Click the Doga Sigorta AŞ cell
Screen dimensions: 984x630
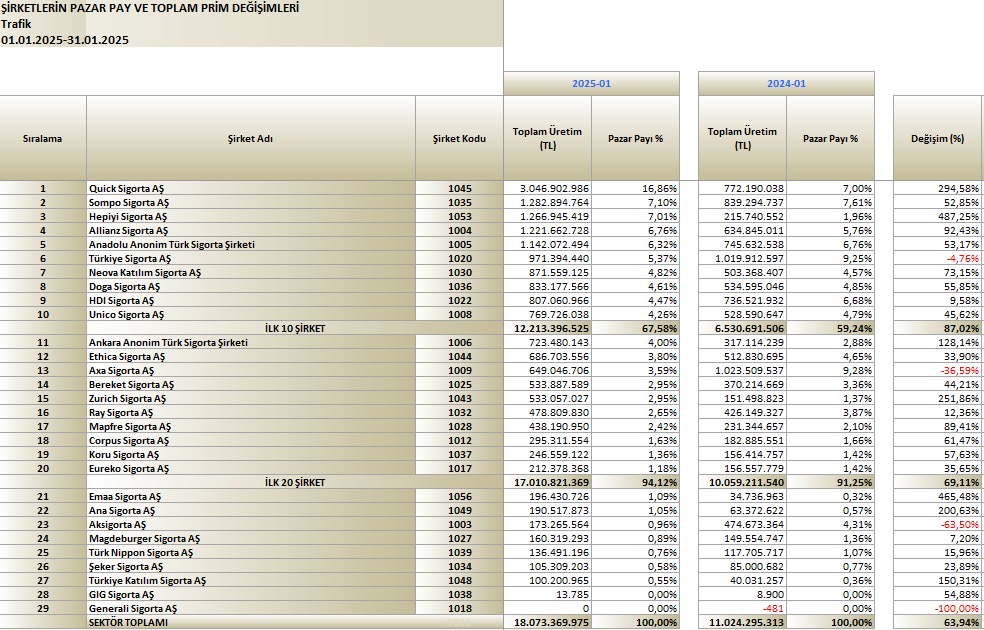click(251, 286)
